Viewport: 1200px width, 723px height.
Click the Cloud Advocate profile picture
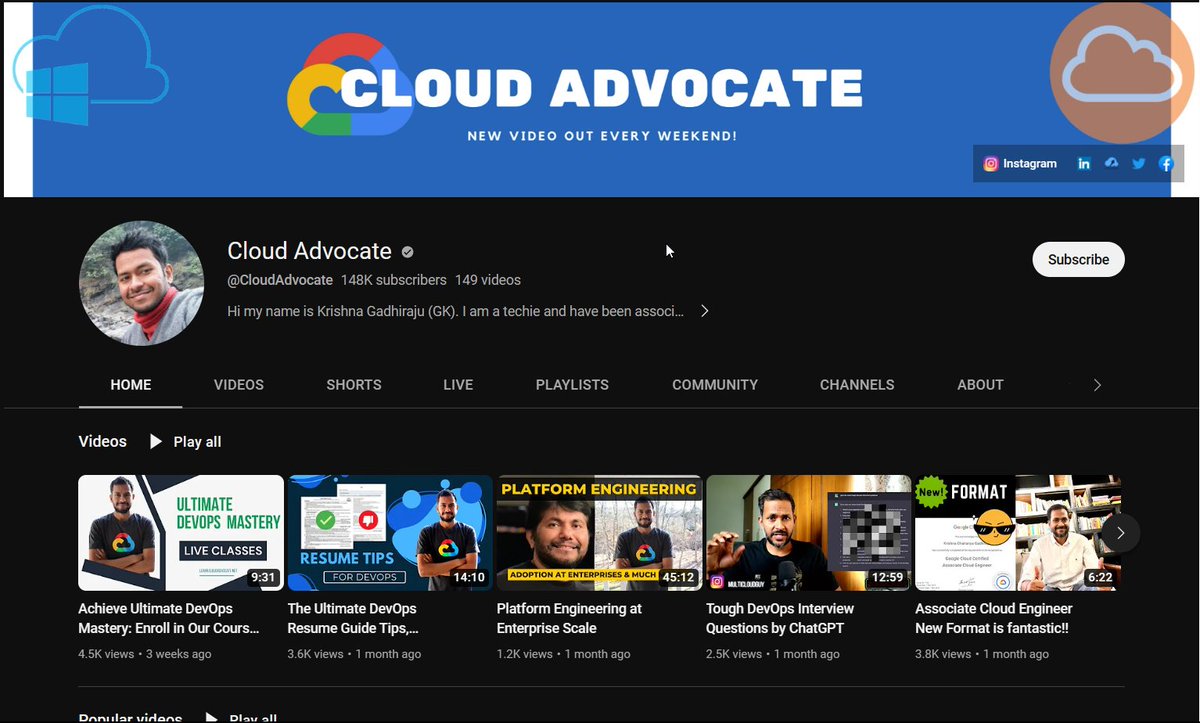click(x=141, y=283)
